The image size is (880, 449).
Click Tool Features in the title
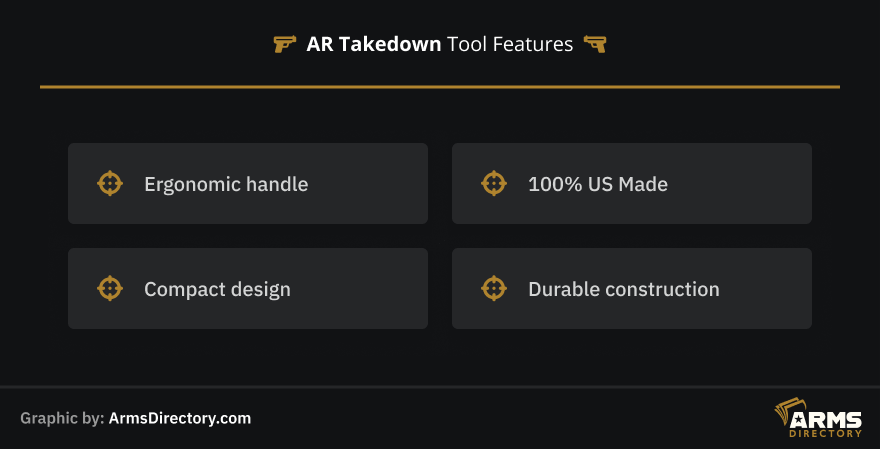click(510, 44)
